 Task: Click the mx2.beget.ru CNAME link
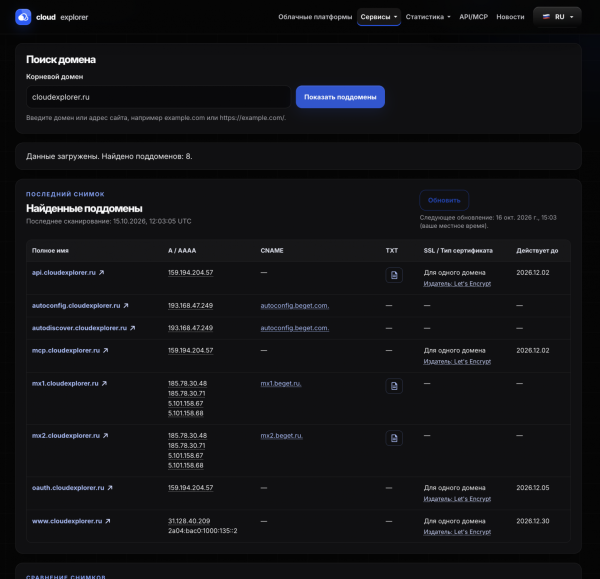tap(282, 435)
